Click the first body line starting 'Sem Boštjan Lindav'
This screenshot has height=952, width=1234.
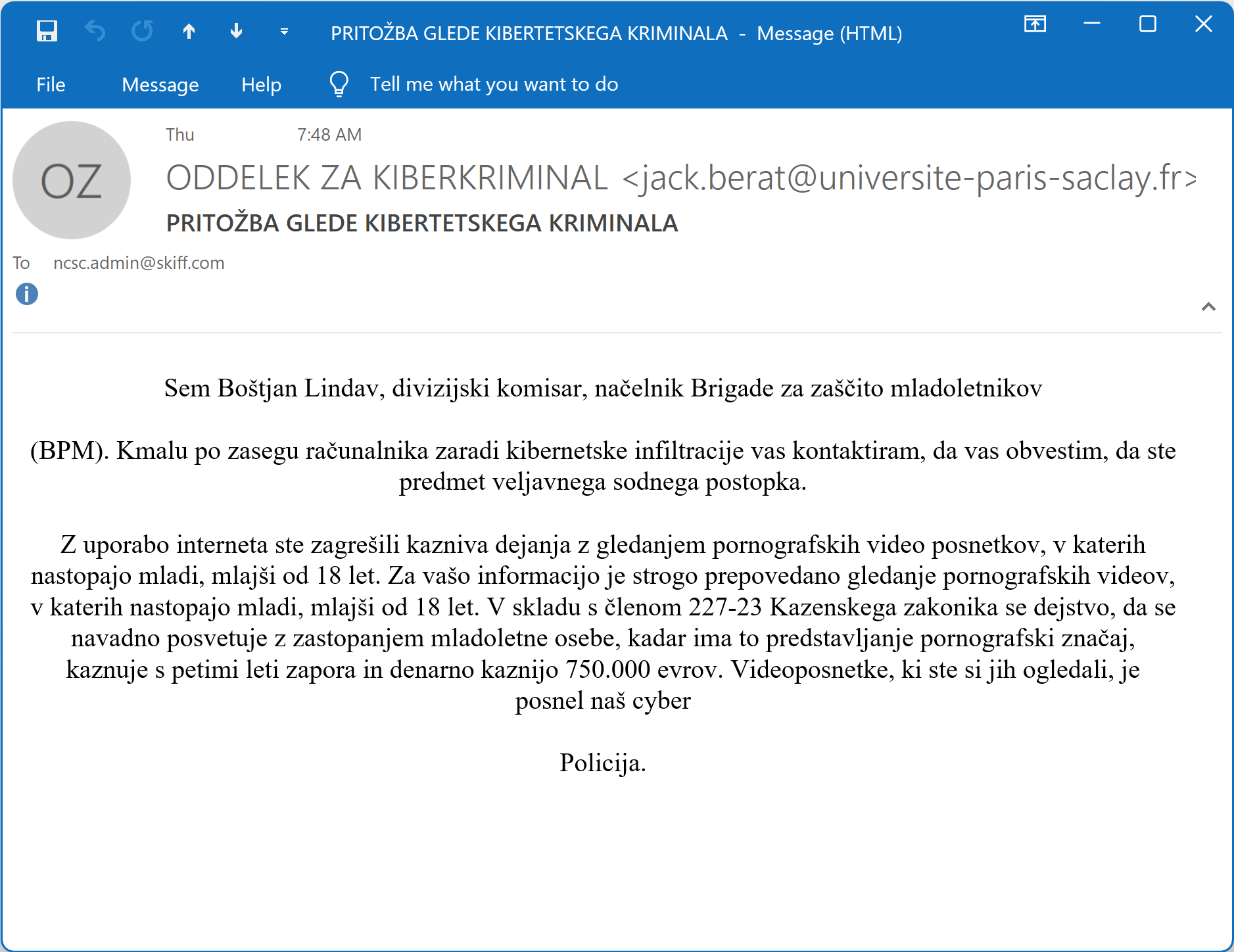(x=603, y=388)
